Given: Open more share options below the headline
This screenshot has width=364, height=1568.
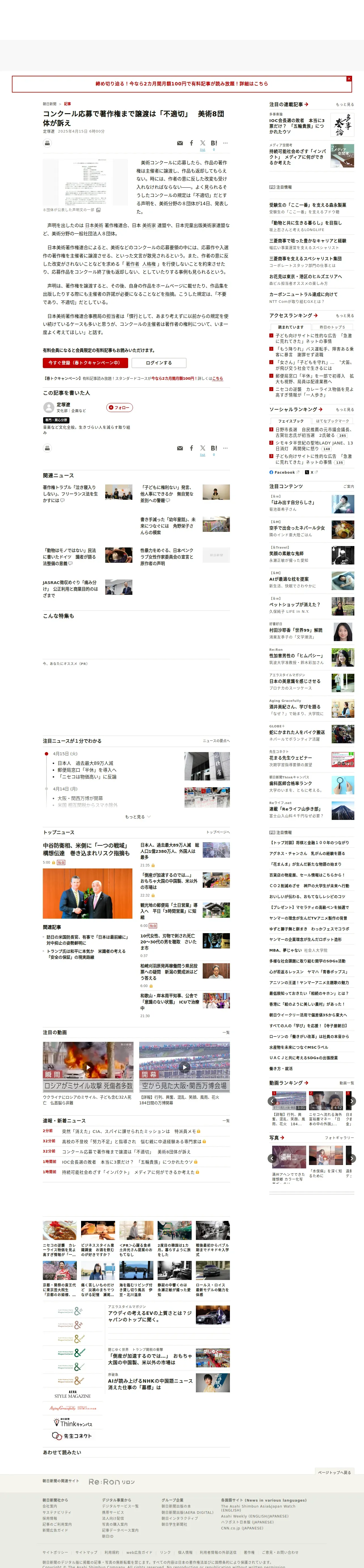Looking at the screenshot, I should click(225, 143).
